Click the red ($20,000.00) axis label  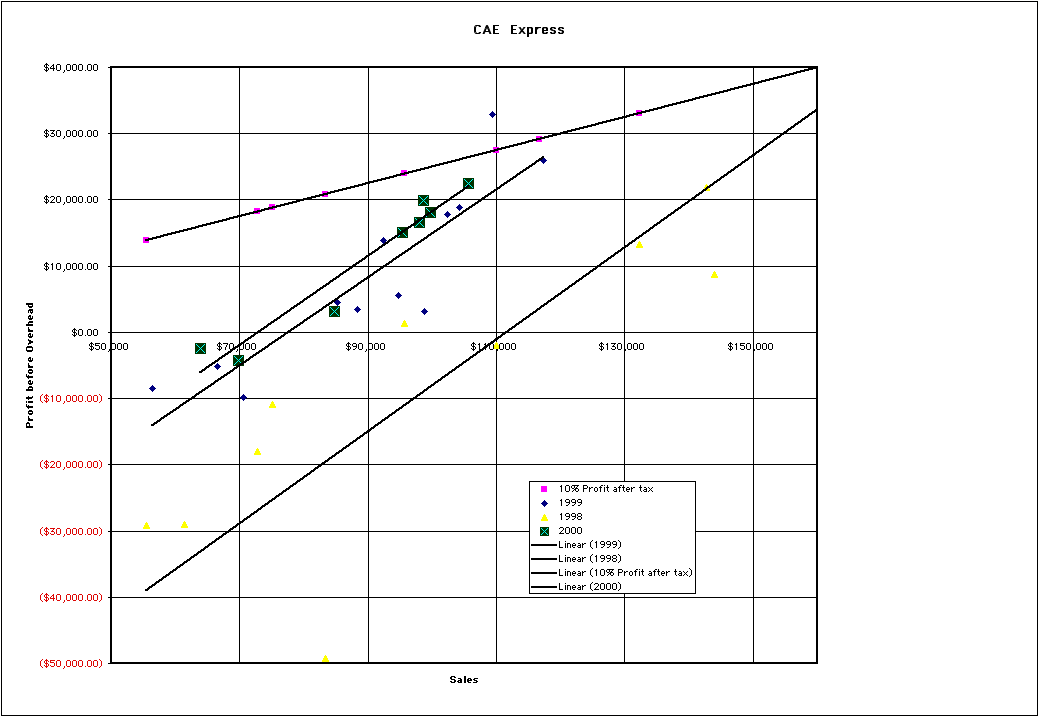tap(71, 465)
